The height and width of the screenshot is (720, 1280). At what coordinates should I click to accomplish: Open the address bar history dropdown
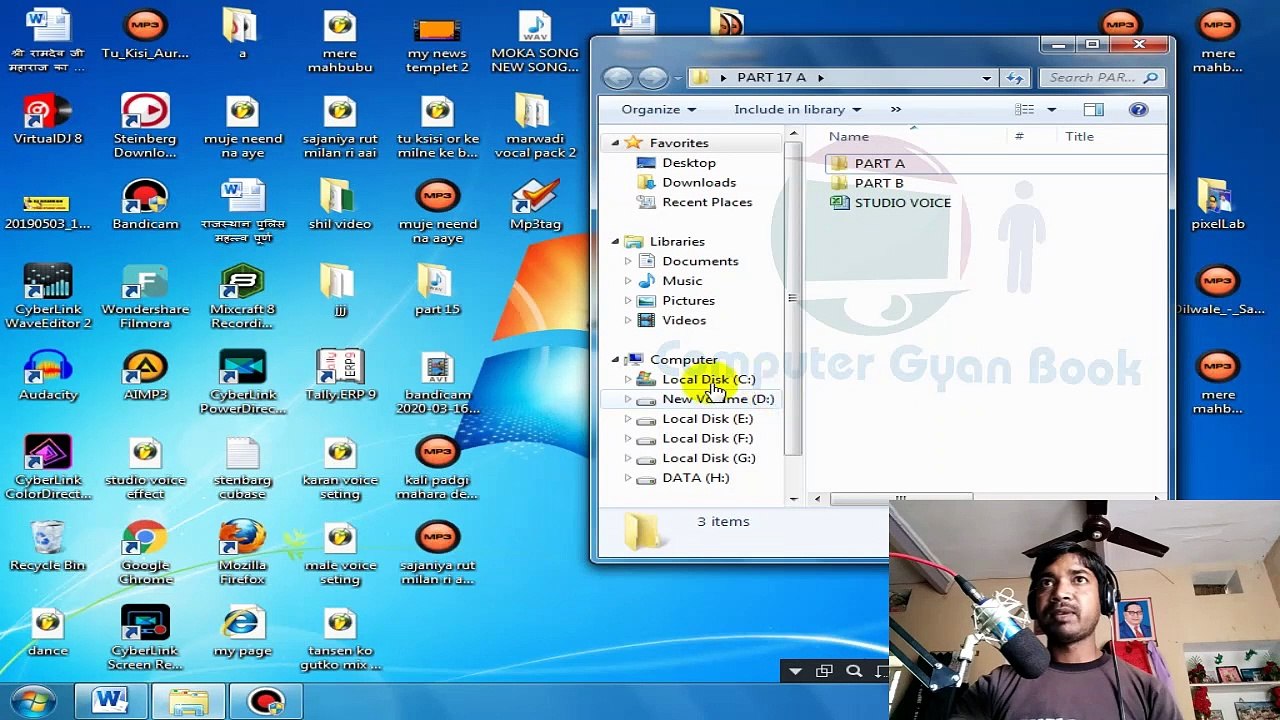click(986, 78)
